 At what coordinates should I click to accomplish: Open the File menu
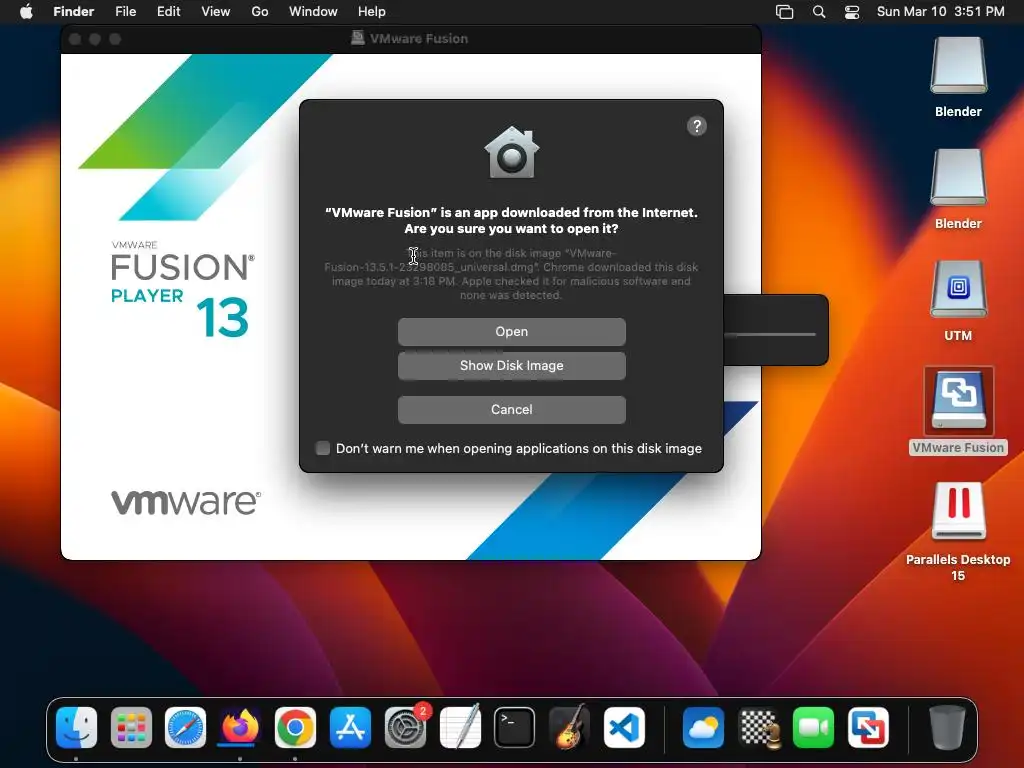point(125,12)
